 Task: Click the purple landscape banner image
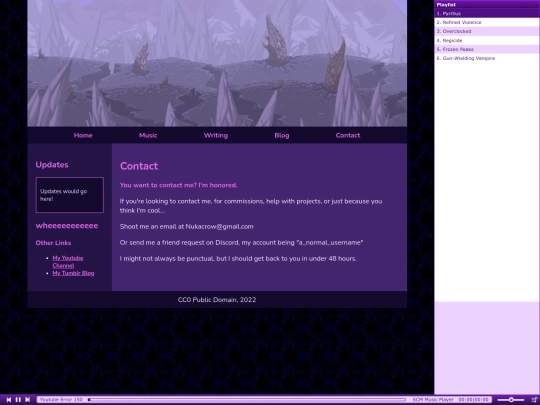[217, 63]
